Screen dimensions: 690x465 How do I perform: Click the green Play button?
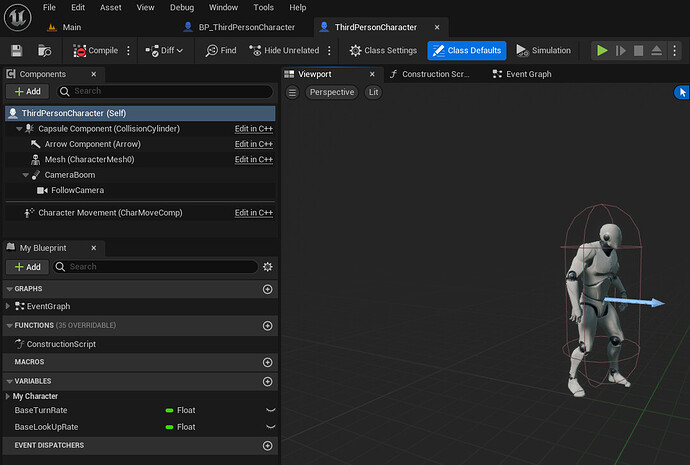click(602, 51)
